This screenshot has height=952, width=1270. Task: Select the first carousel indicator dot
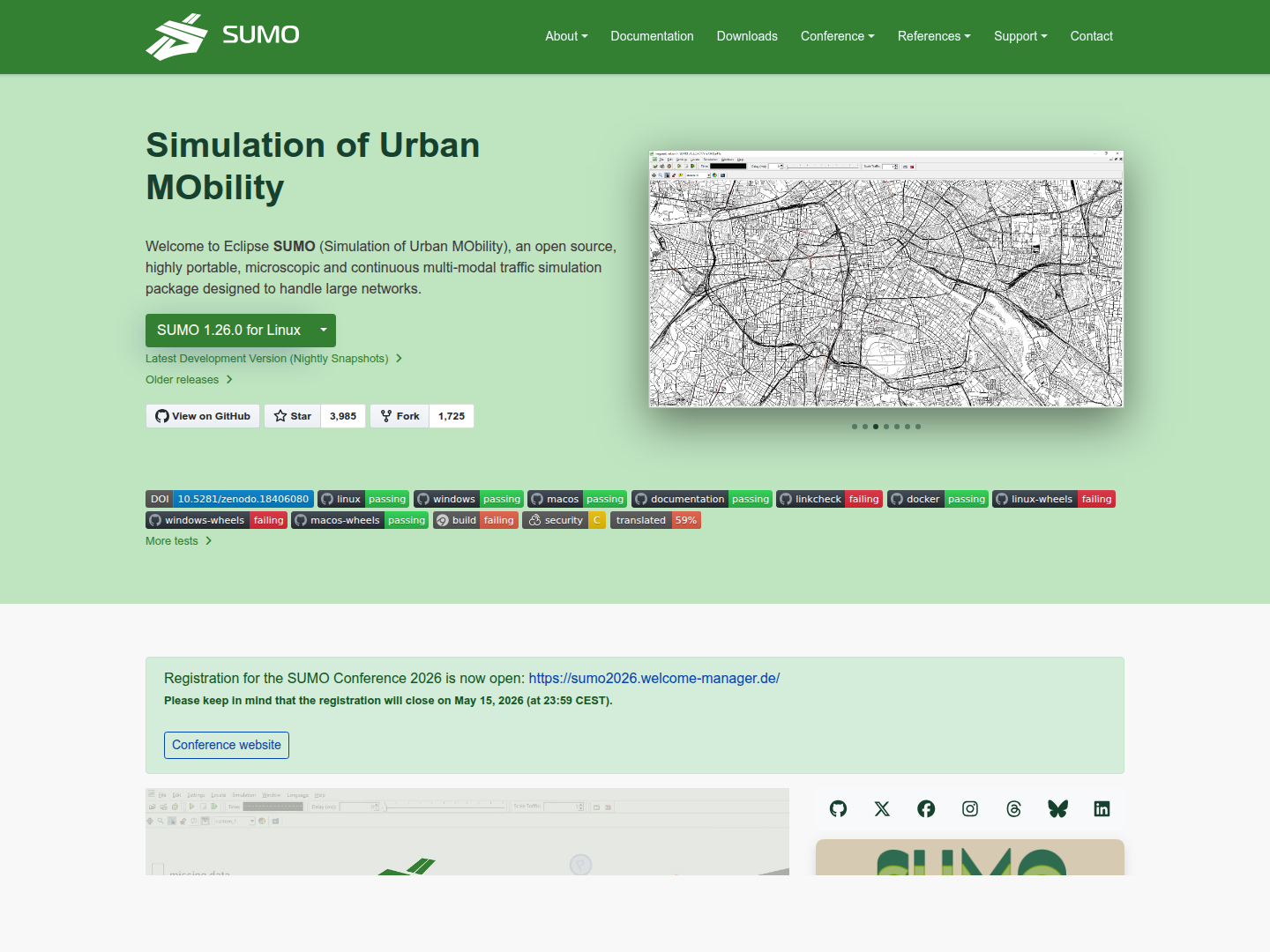[x=855, y=427]
